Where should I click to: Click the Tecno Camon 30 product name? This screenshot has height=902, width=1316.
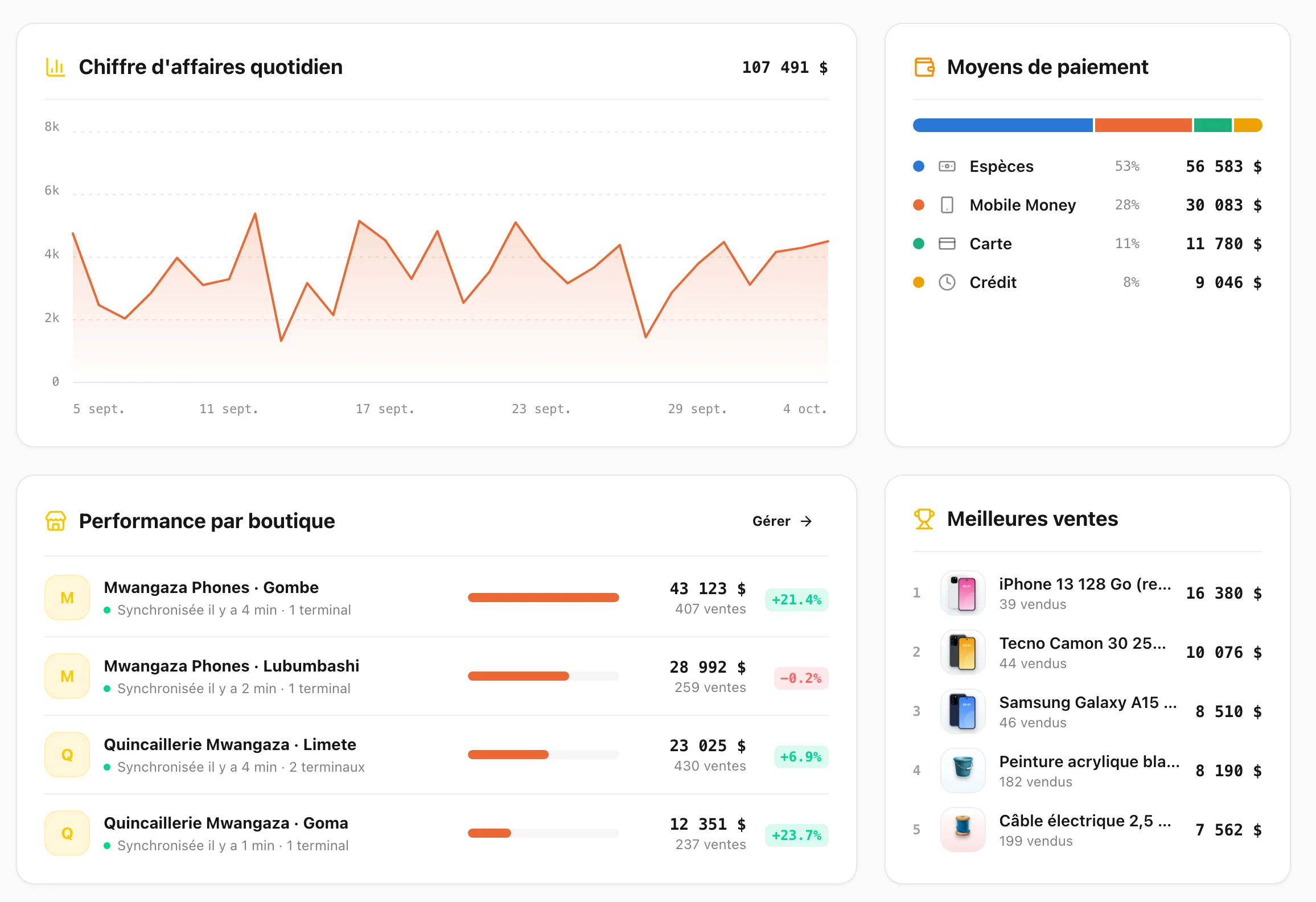tap(1083, 643)
